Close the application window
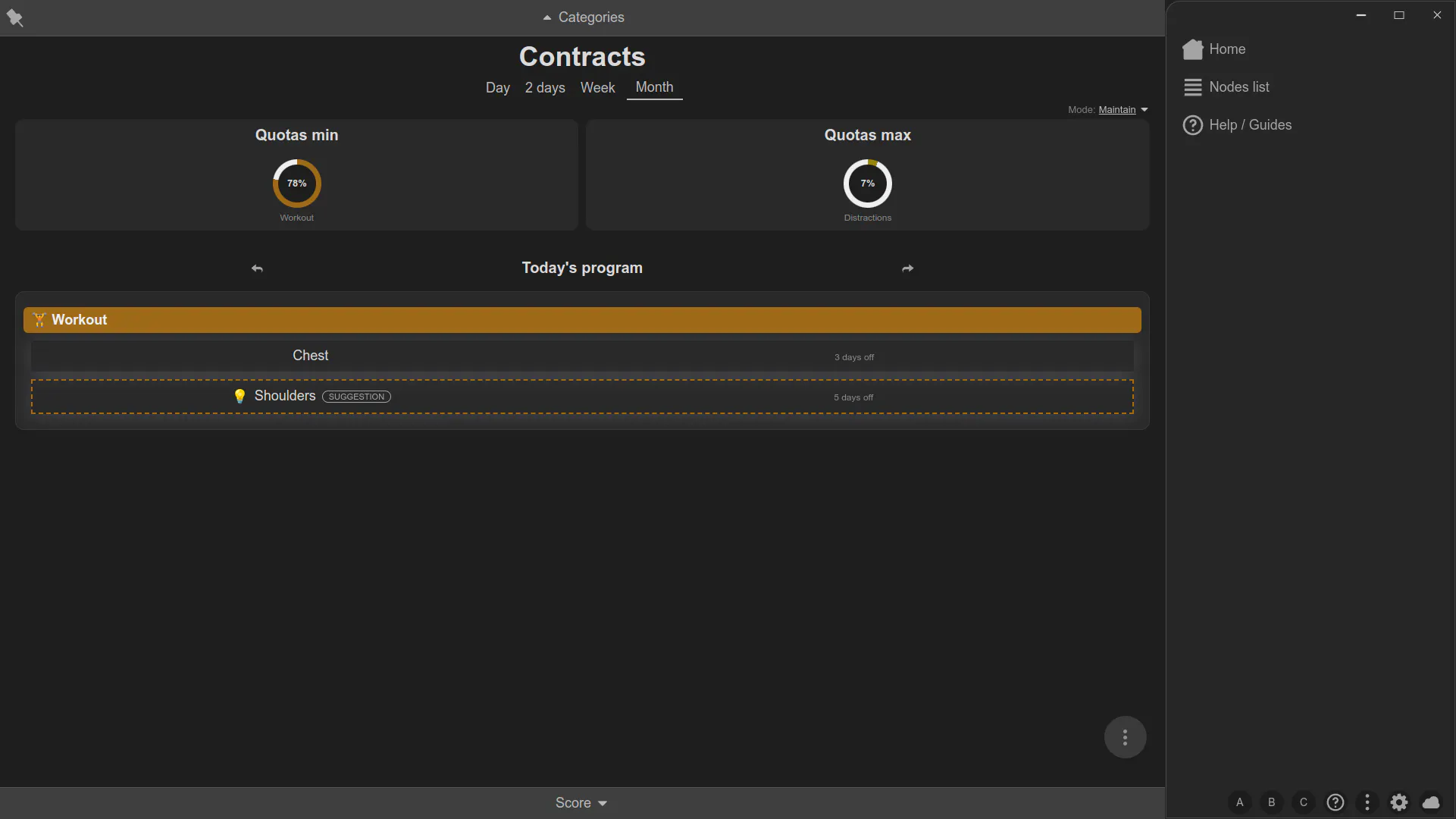1456x819 pixels. [1437, 15]
